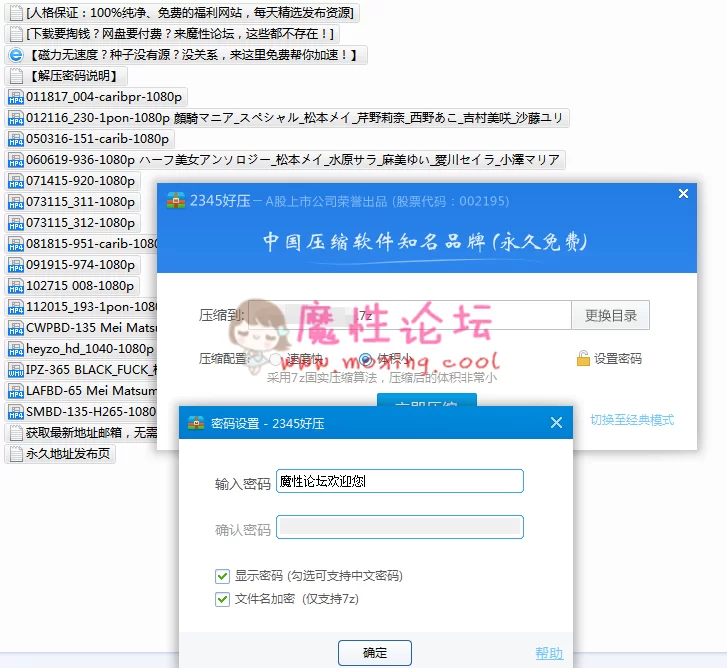Click the text file icon of 永久地址发布页

click(x=16, y=454)
